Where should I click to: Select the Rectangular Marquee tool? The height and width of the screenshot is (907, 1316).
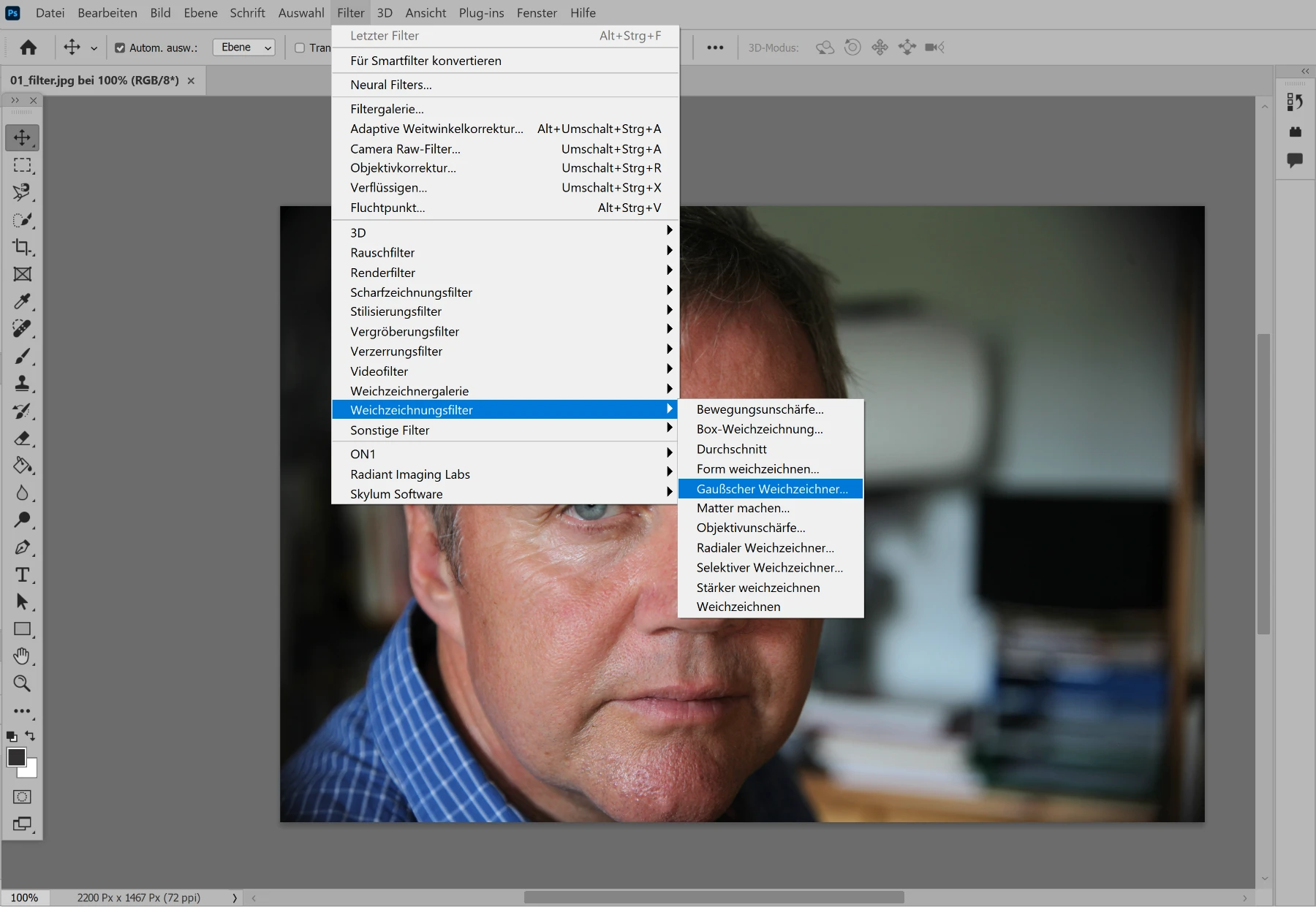point(22,165)
